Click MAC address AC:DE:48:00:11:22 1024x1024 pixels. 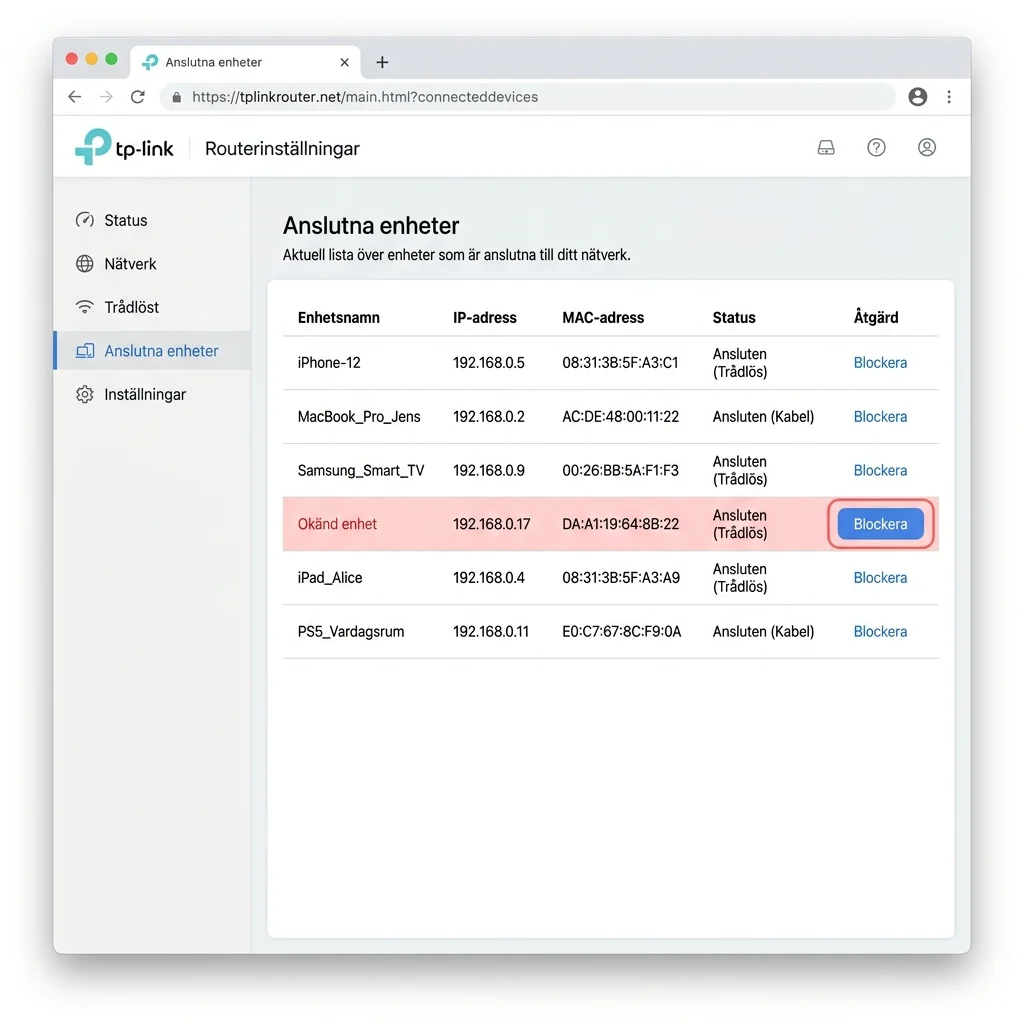620,417
